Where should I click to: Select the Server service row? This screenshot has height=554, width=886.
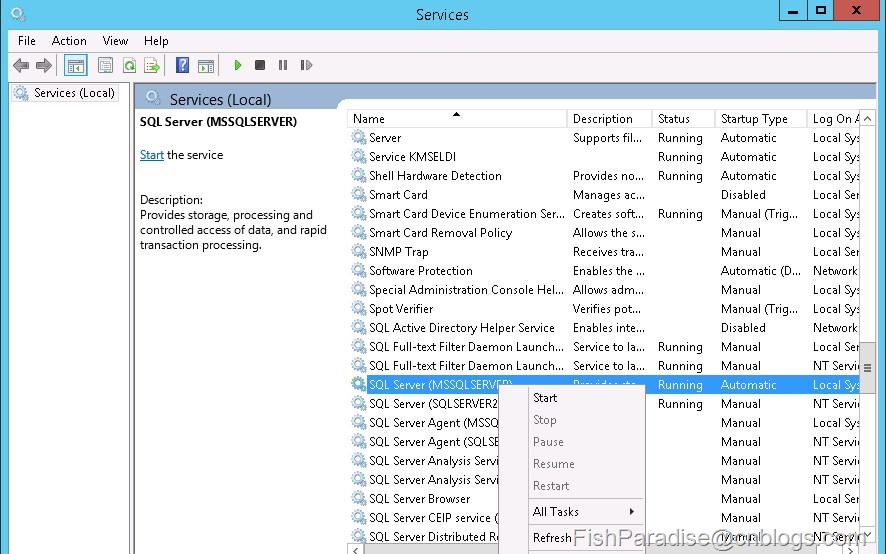[605, 138]
